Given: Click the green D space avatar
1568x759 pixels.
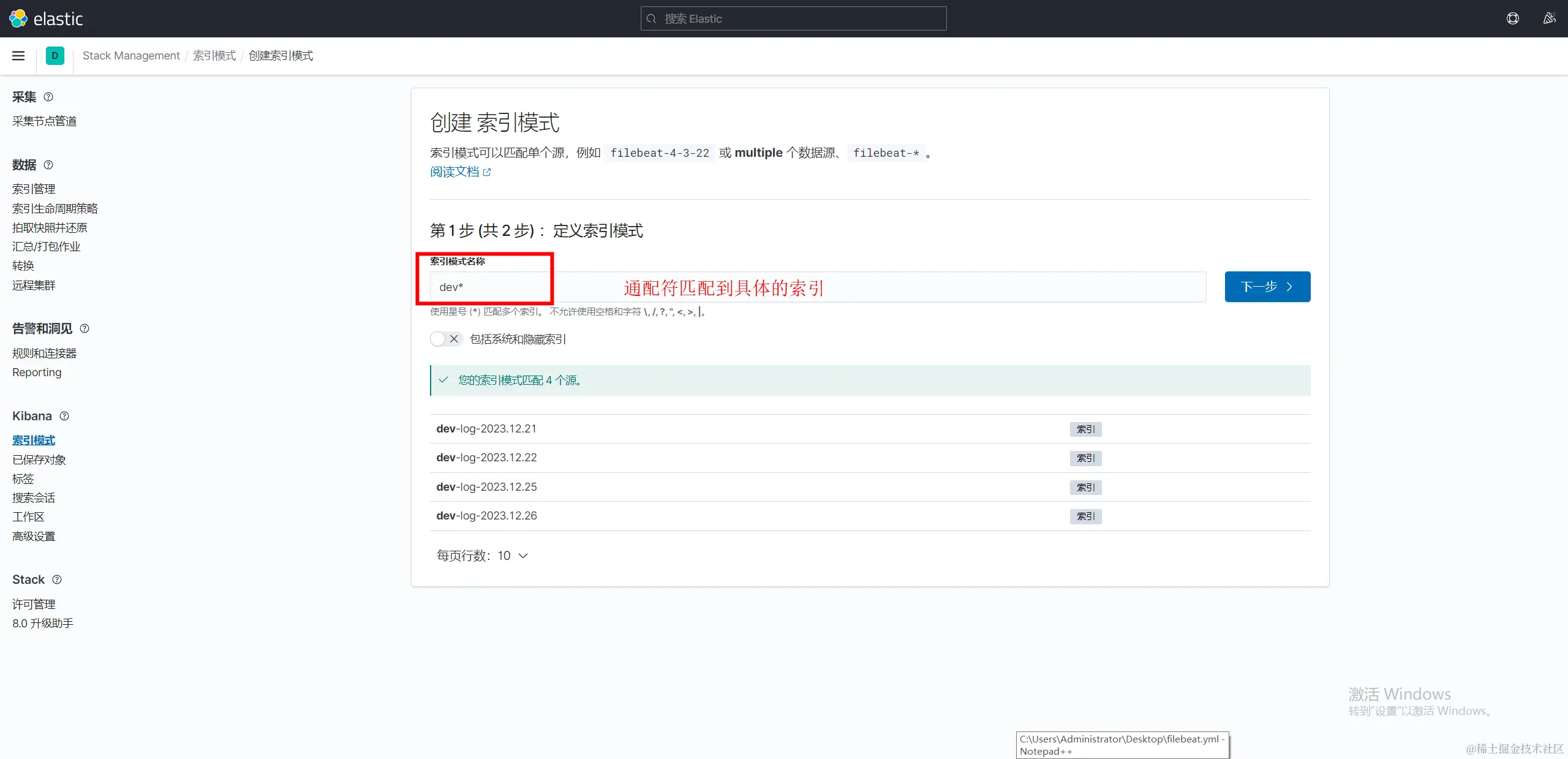Looking at the screenshot, I should tap(55, 56).
